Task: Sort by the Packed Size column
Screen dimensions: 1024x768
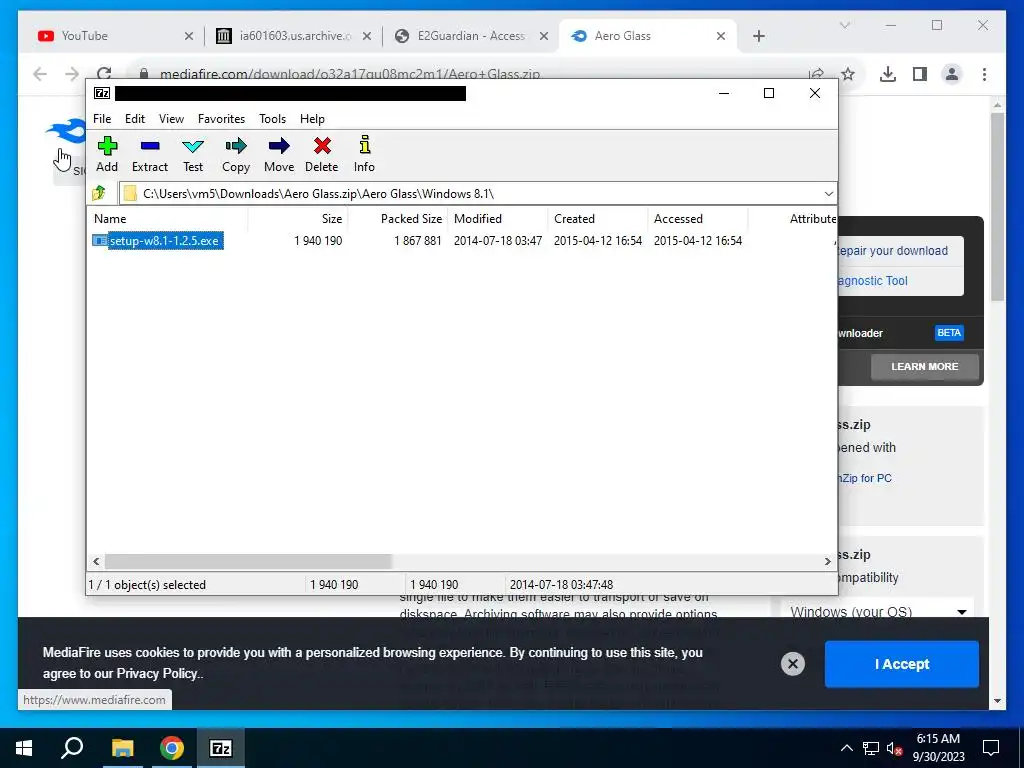Action: pyautogui.click(x=397, y=219)
